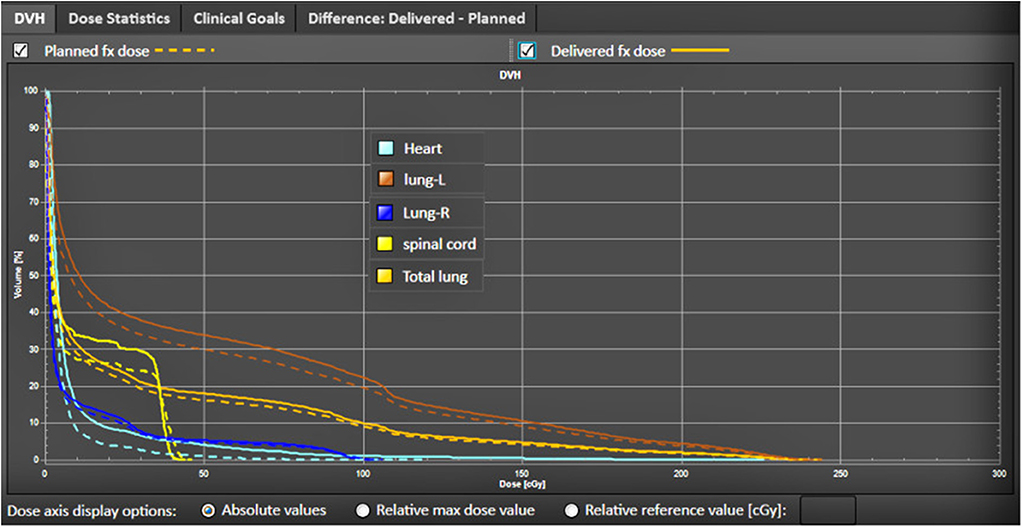Click the Heart cyan legend swatch

(x=386, y=148)
